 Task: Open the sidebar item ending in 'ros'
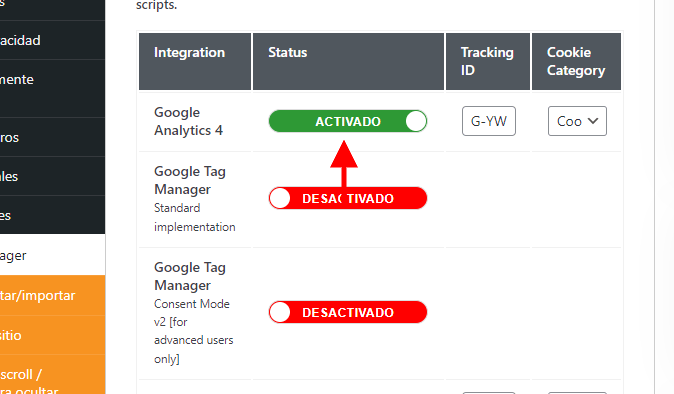(52, 137)
